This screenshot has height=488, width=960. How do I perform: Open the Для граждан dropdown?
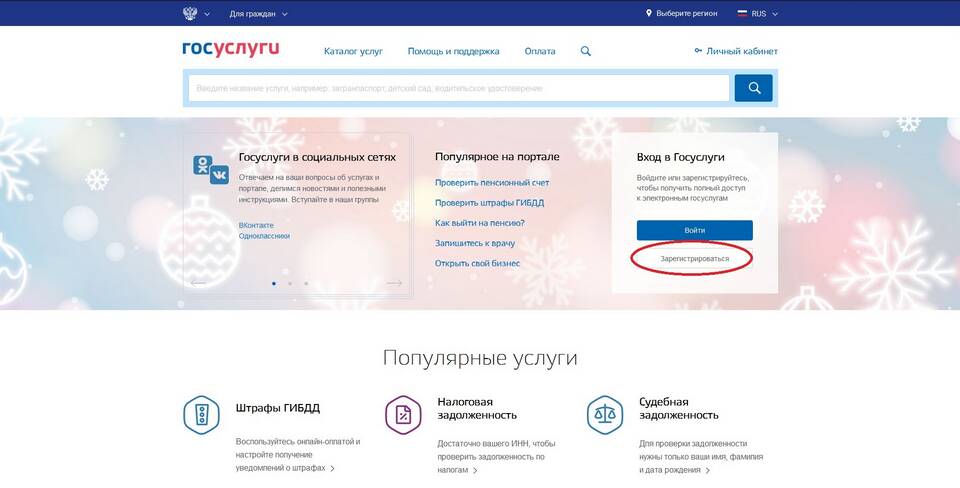[258, 14]
